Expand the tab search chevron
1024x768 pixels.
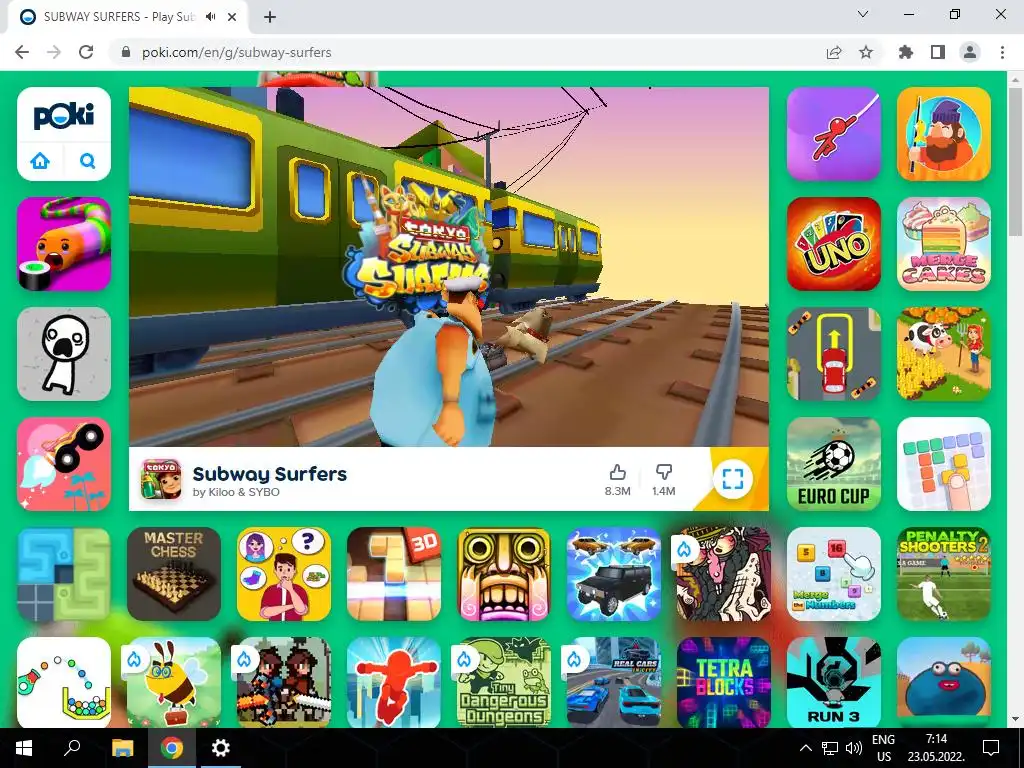pos(863,14)
